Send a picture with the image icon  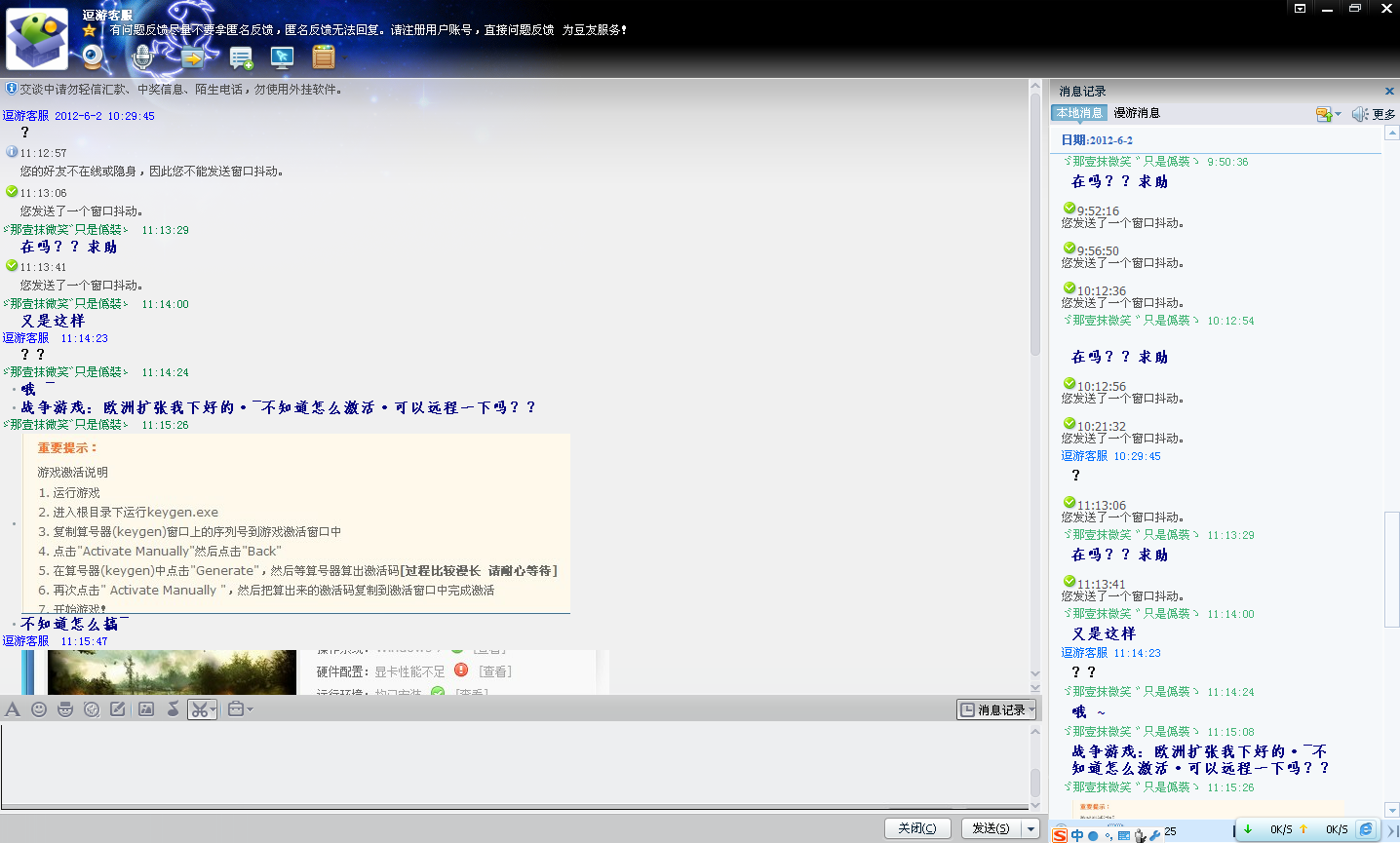(x=146, y=709)
